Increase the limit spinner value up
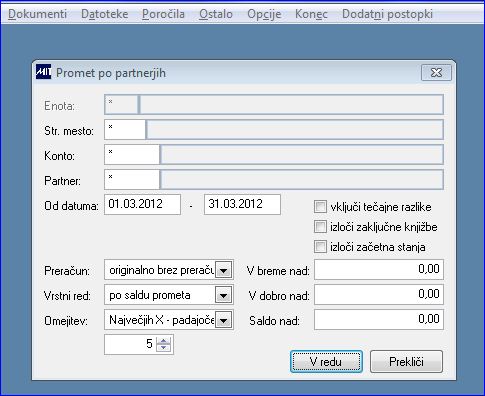The image size is (485, 396). click(x=163, y=341)
